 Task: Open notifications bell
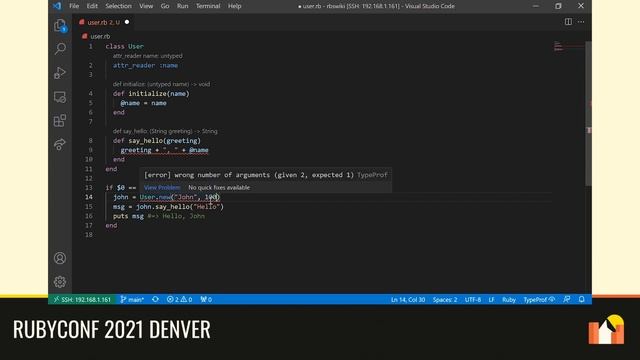[582, 300]
